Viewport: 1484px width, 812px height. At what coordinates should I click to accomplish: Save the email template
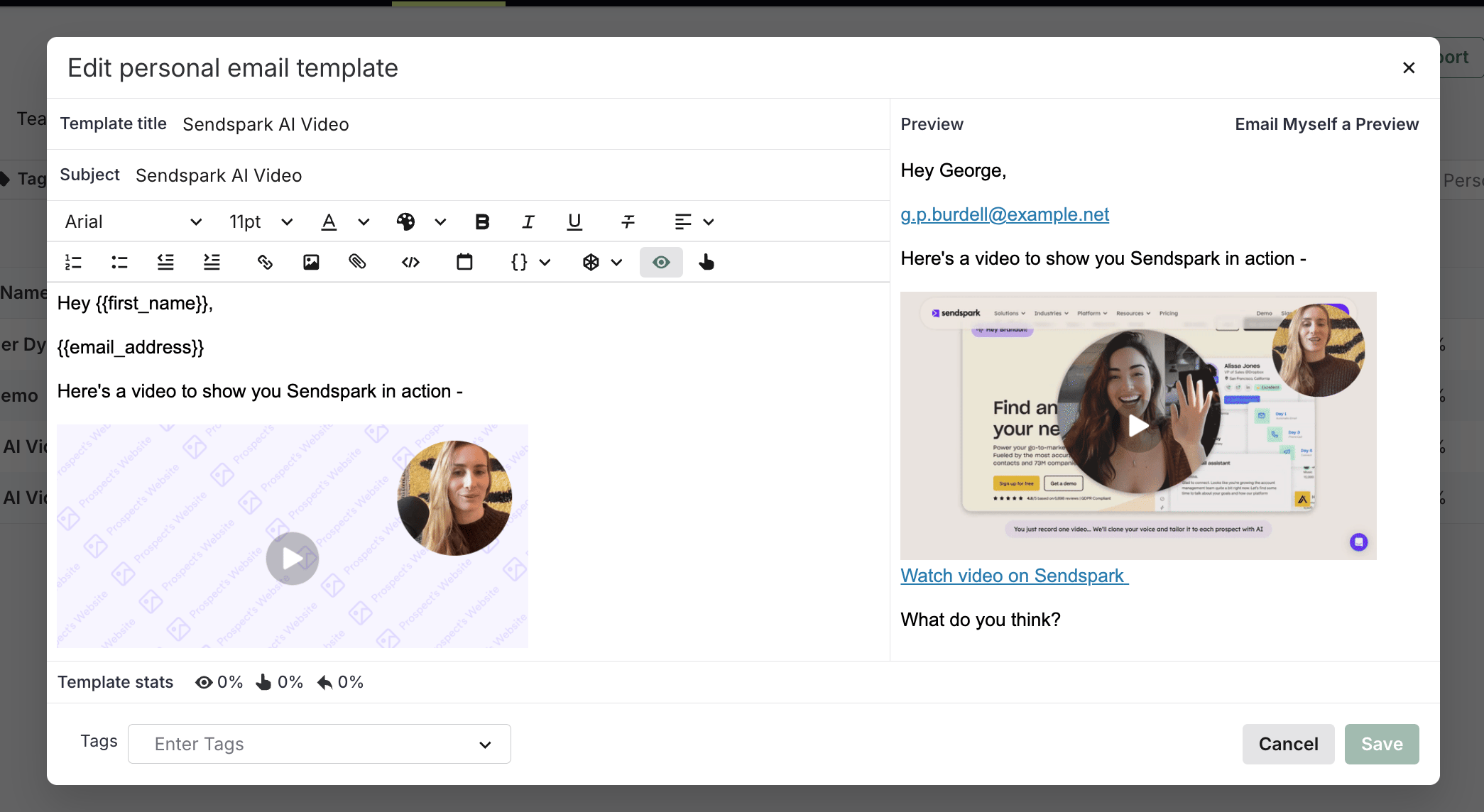tap(1382, 744)
